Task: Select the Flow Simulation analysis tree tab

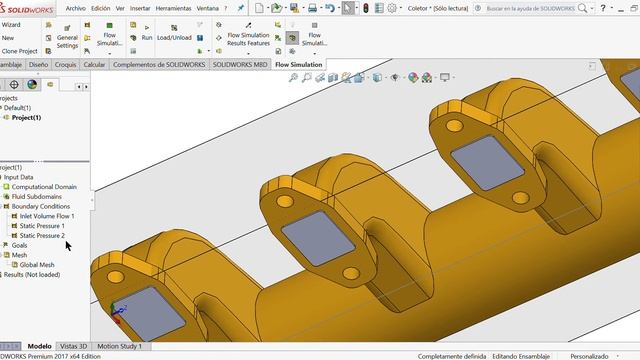Action: 50,84
